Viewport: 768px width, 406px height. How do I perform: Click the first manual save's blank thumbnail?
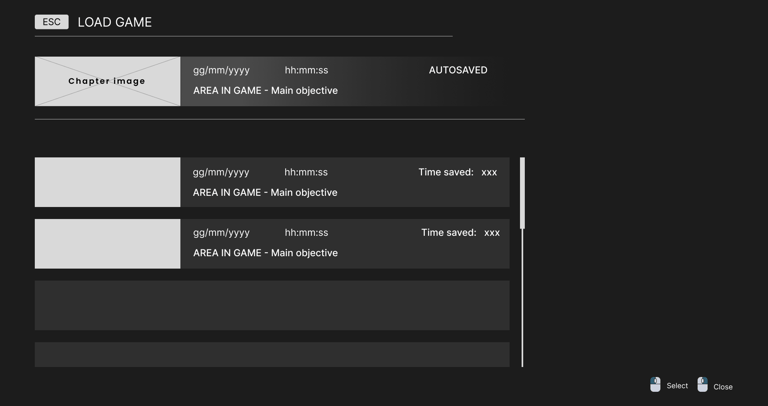(x=107, y=182)
